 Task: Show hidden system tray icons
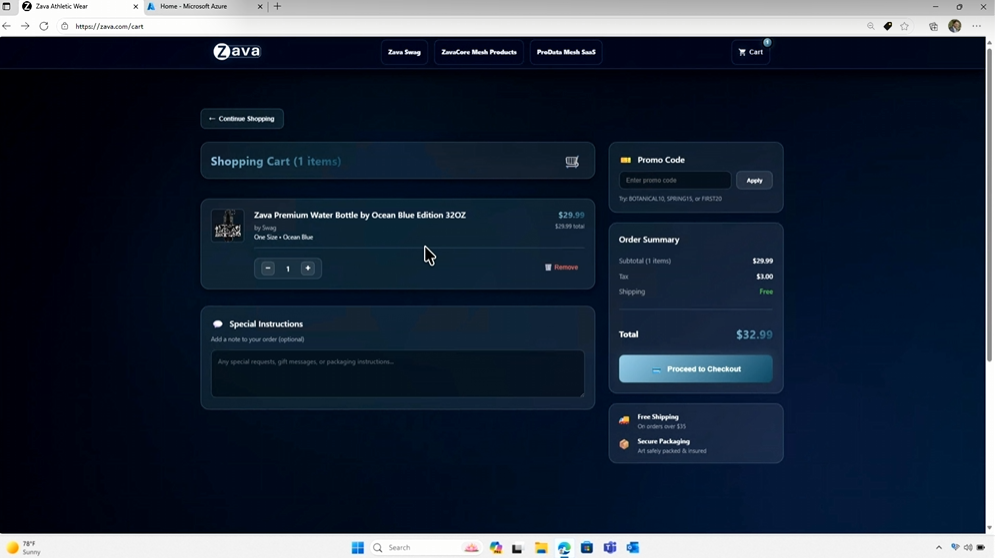click(x=938, y=548)
